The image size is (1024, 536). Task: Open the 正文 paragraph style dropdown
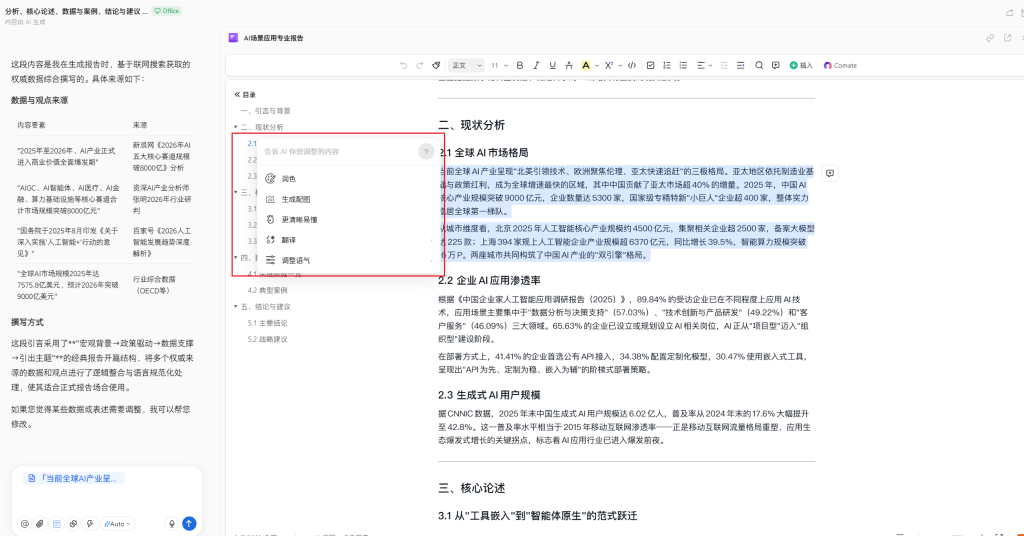coord(466,65)
